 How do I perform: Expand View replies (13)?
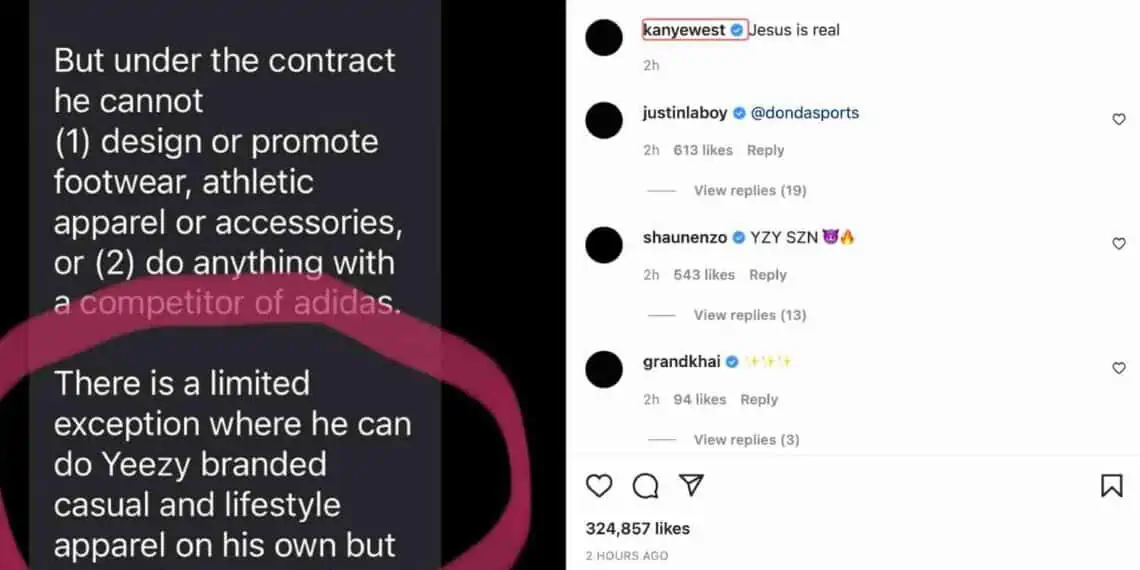(x=750, y=315)
